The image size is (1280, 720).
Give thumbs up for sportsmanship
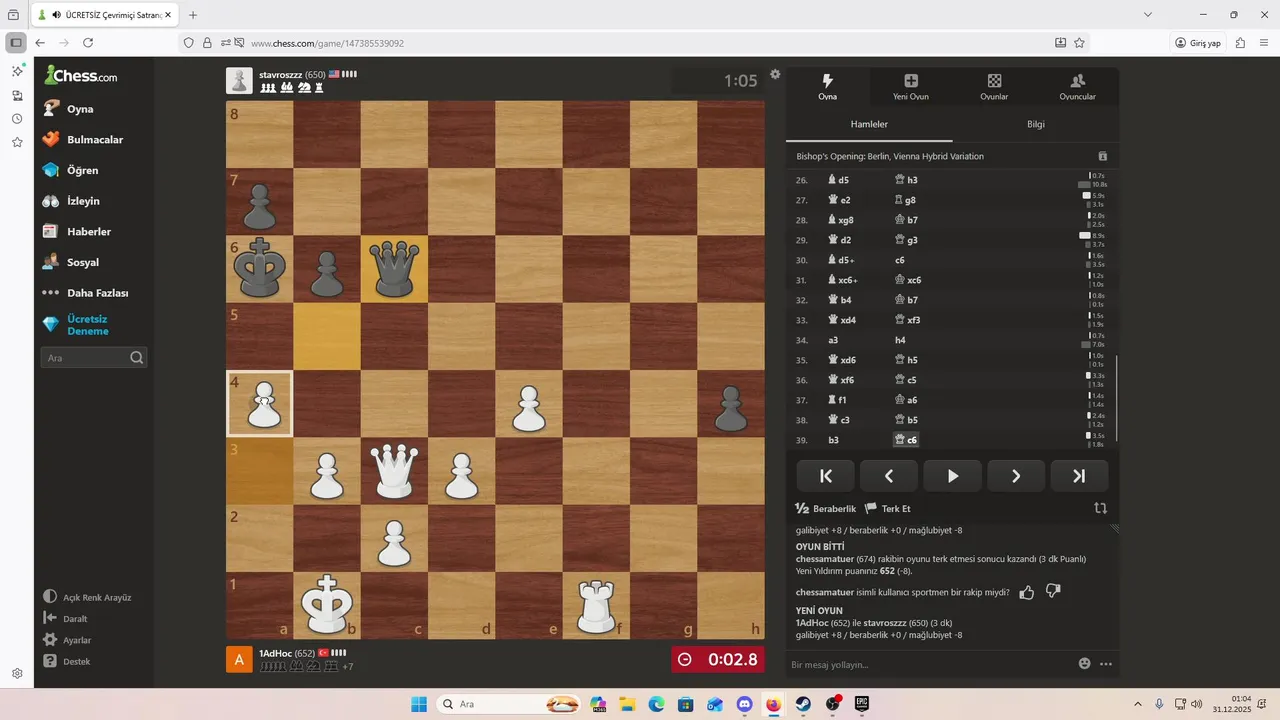[x=1026, y=592]
